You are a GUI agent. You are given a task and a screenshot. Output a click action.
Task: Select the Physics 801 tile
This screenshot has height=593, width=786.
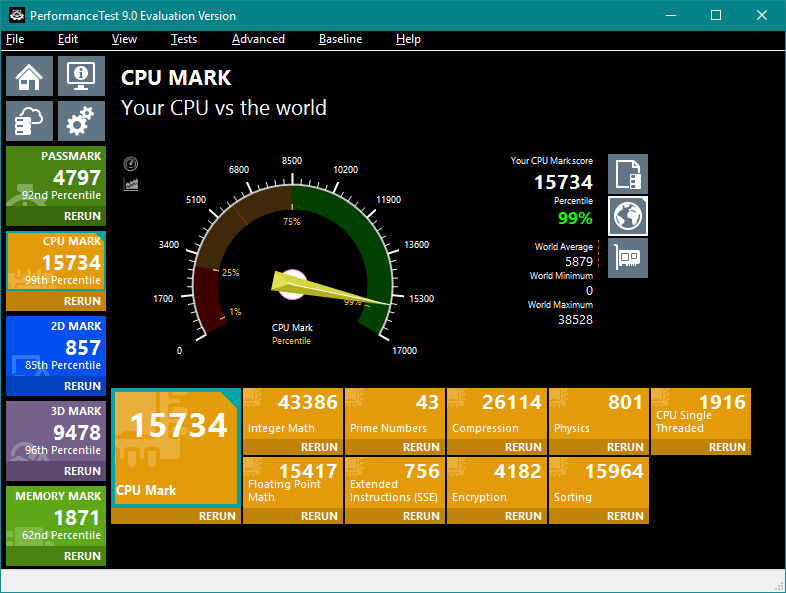coord(599,414)
